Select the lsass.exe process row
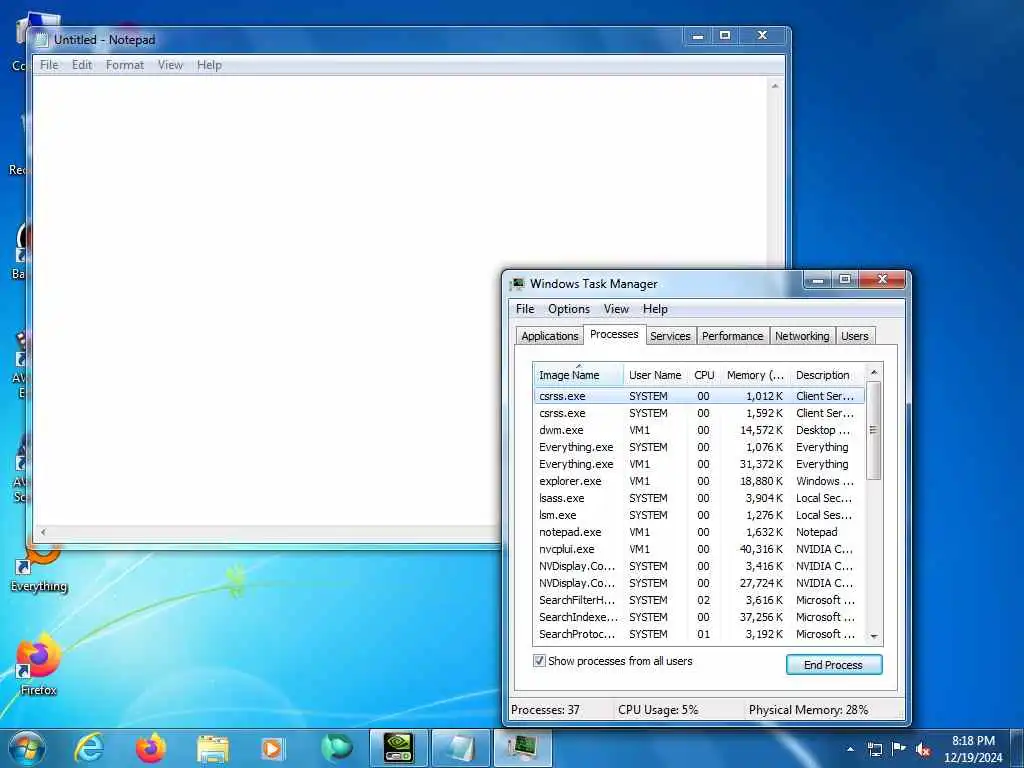The image size is (1024, 768). (x=699, y=498)
